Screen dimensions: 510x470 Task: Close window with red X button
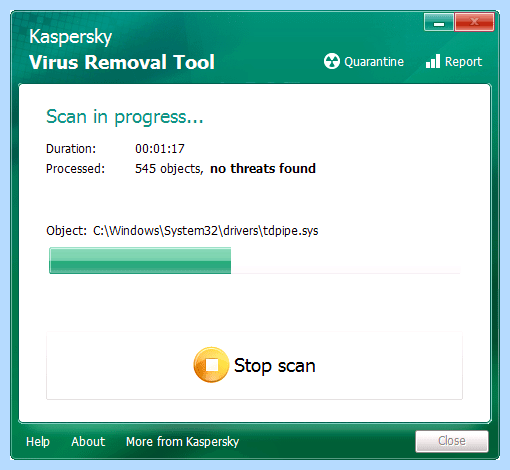[474, 22]
